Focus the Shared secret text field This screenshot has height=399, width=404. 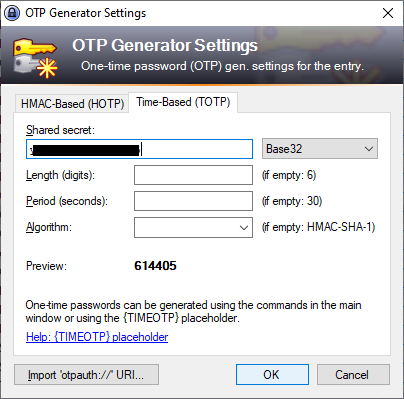point(139,149)
